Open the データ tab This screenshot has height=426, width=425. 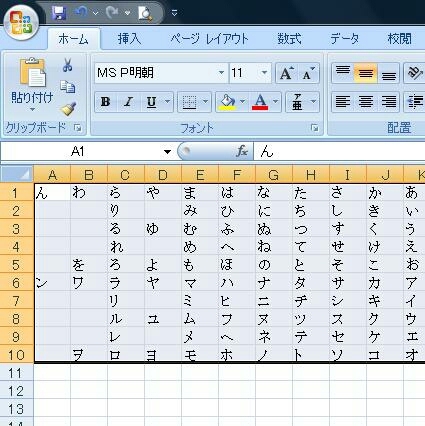(x=345, y=39)
